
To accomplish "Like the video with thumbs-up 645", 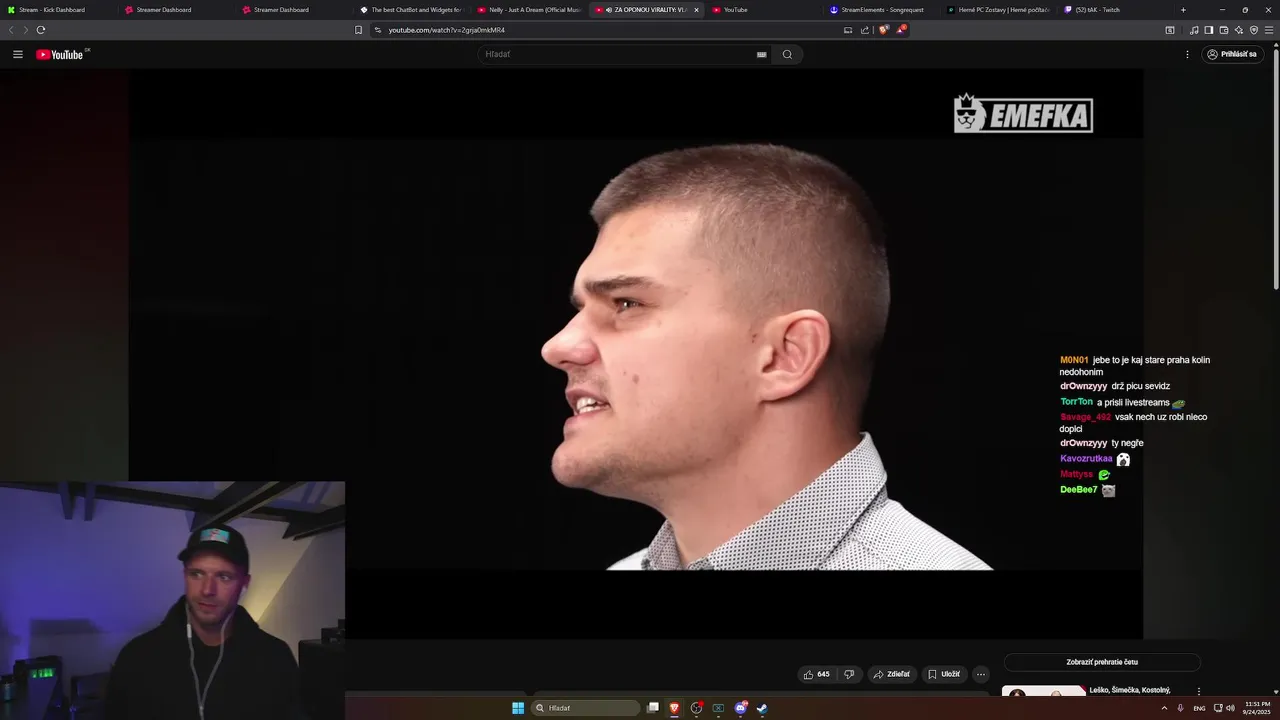I will [816, 674].
